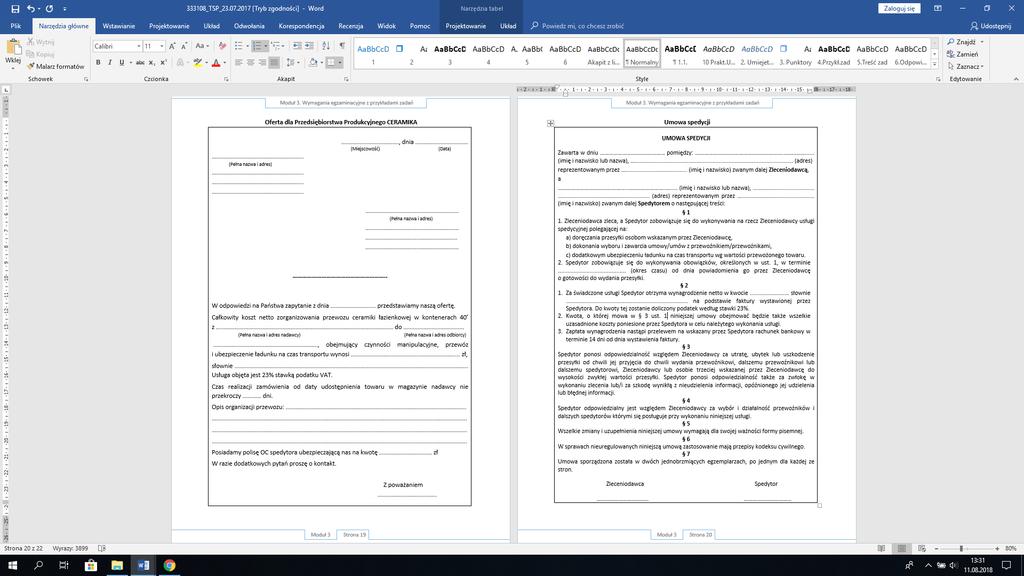Open Microsoft Store from the taskbar
1024x576 pixels.
point(91,566)
